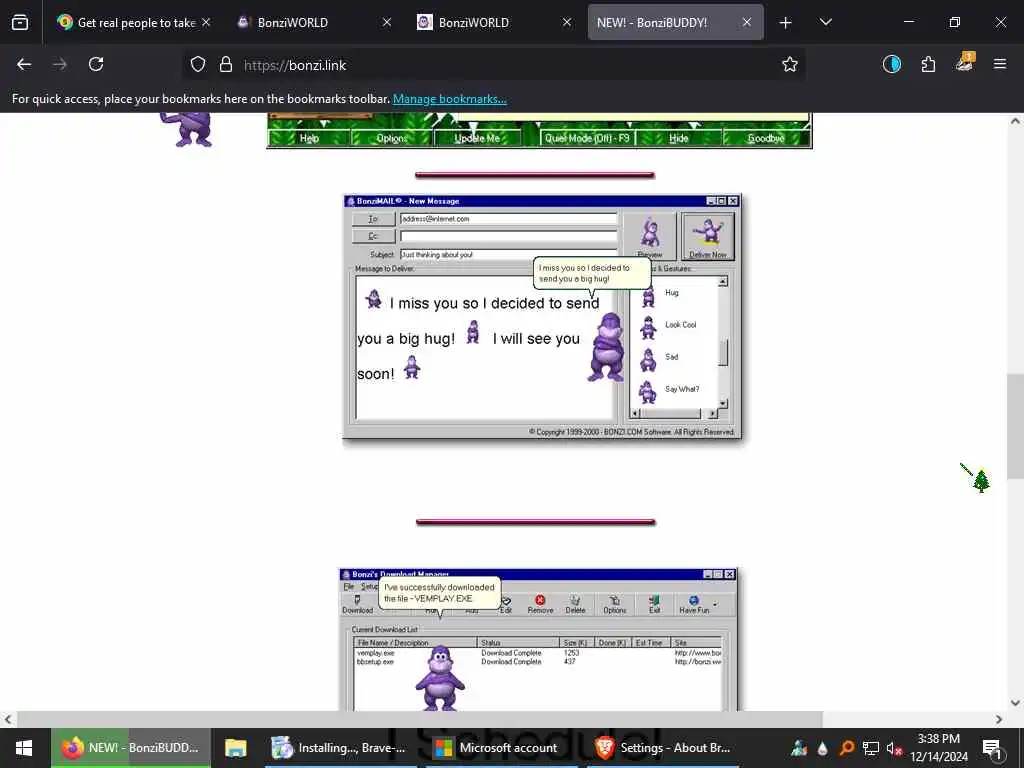
Task: Select vemplay.exe row in download list
Action: point(539,652)
